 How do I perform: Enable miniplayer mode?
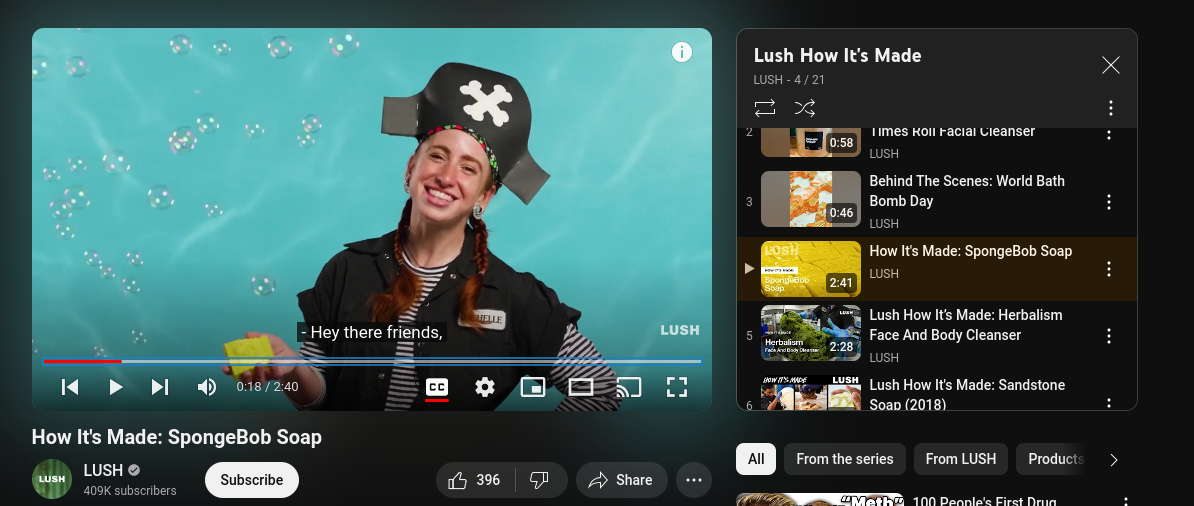point(533,387)
